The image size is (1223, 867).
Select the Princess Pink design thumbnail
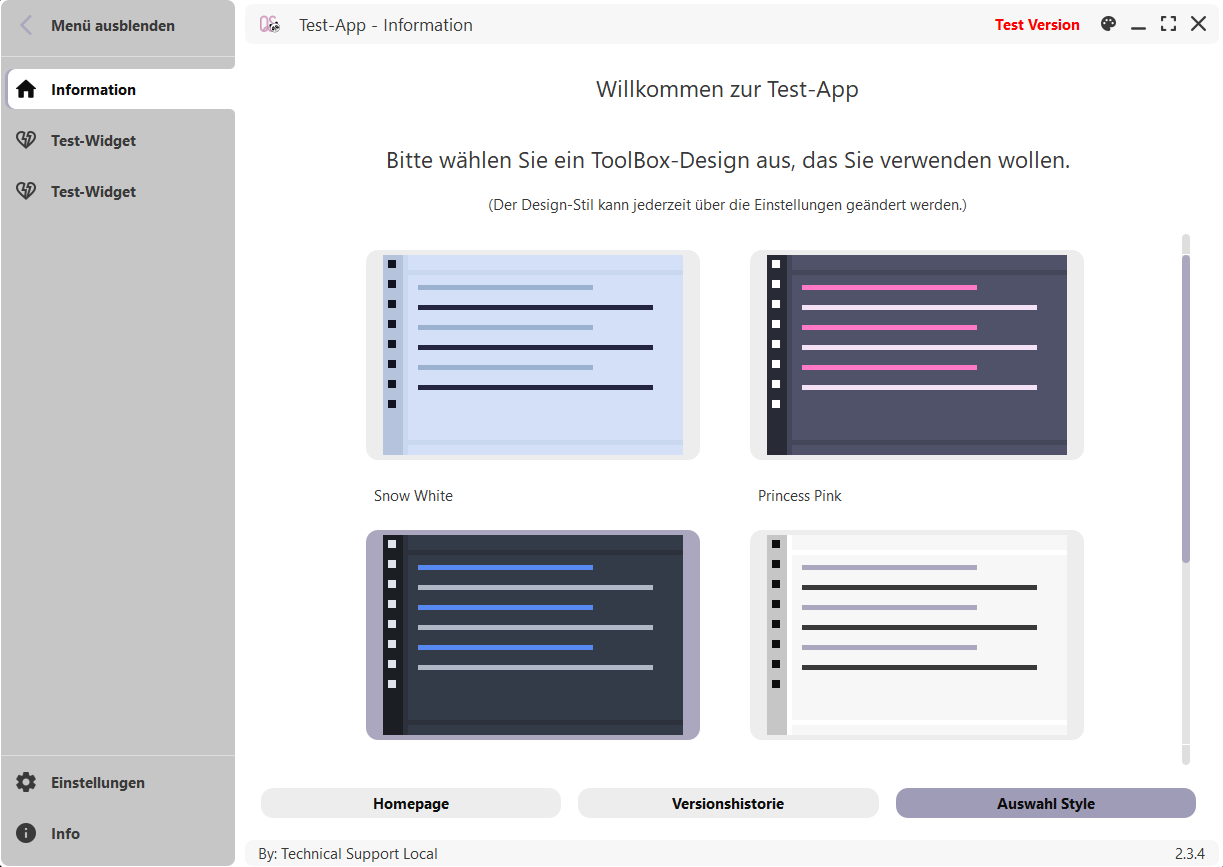[x=917, y=355]
